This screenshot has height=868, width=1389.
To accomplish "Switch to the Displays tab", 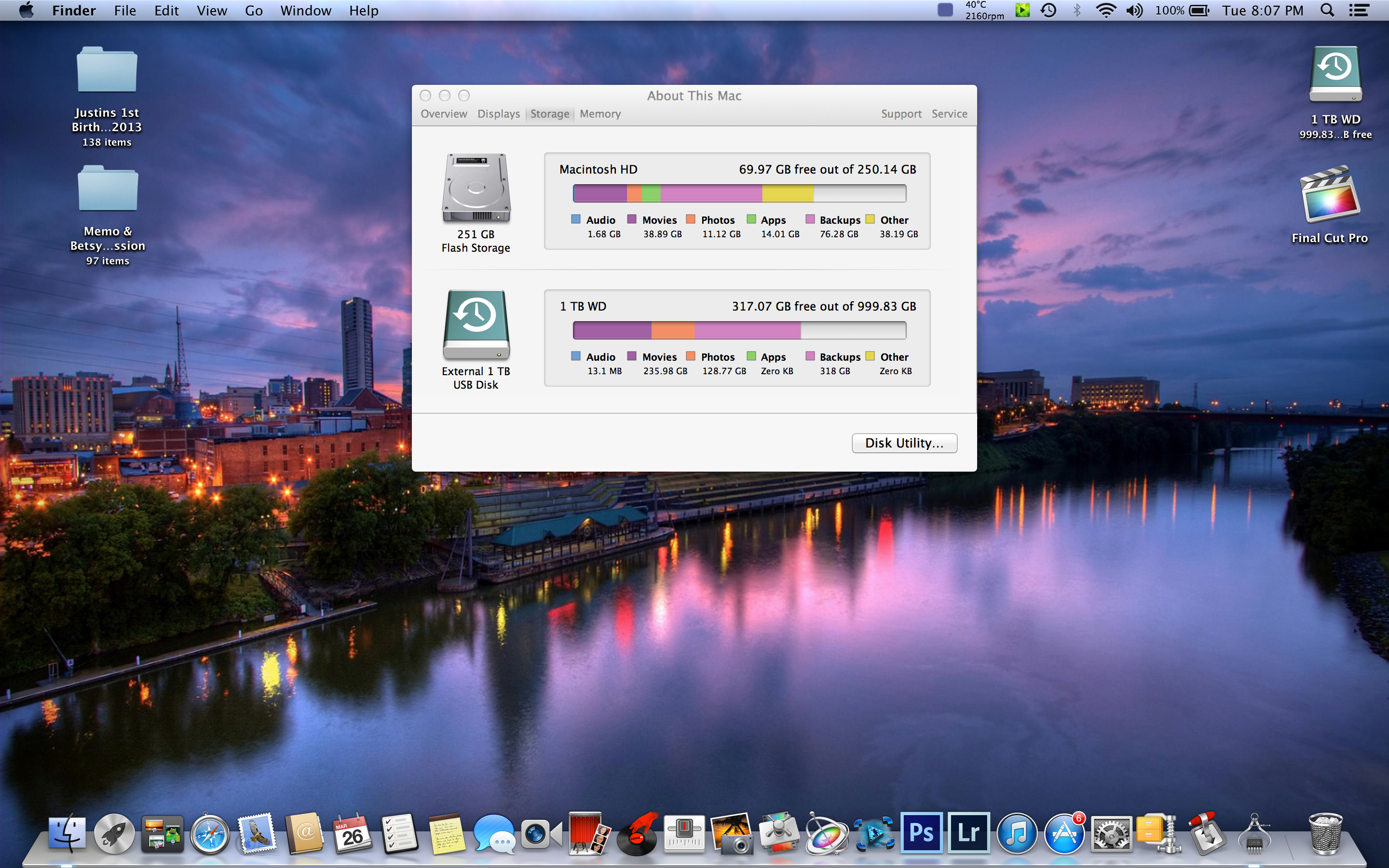I will [498, 114].
